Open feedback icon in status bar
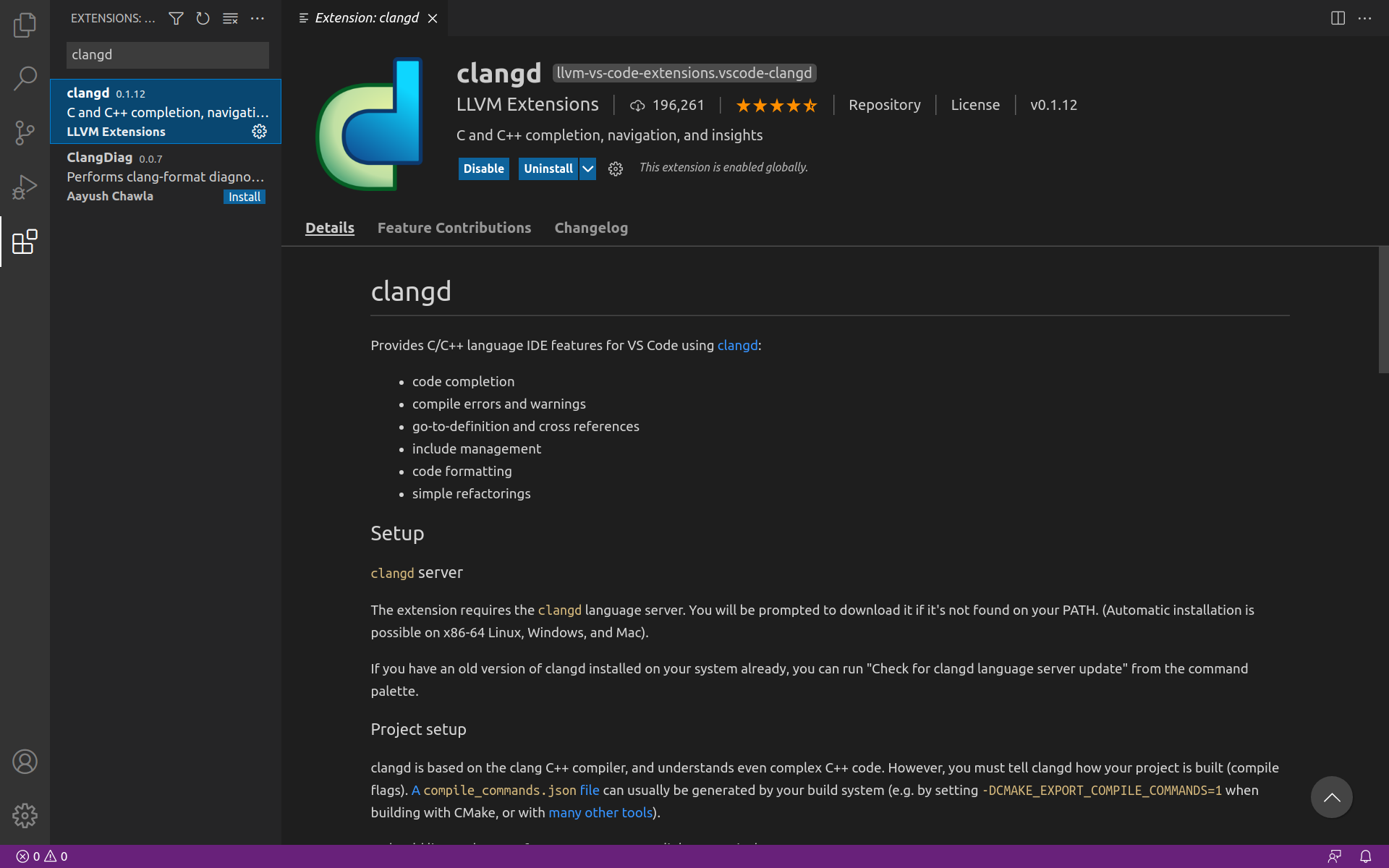1389x868 pixels. tap(1335, 856)
